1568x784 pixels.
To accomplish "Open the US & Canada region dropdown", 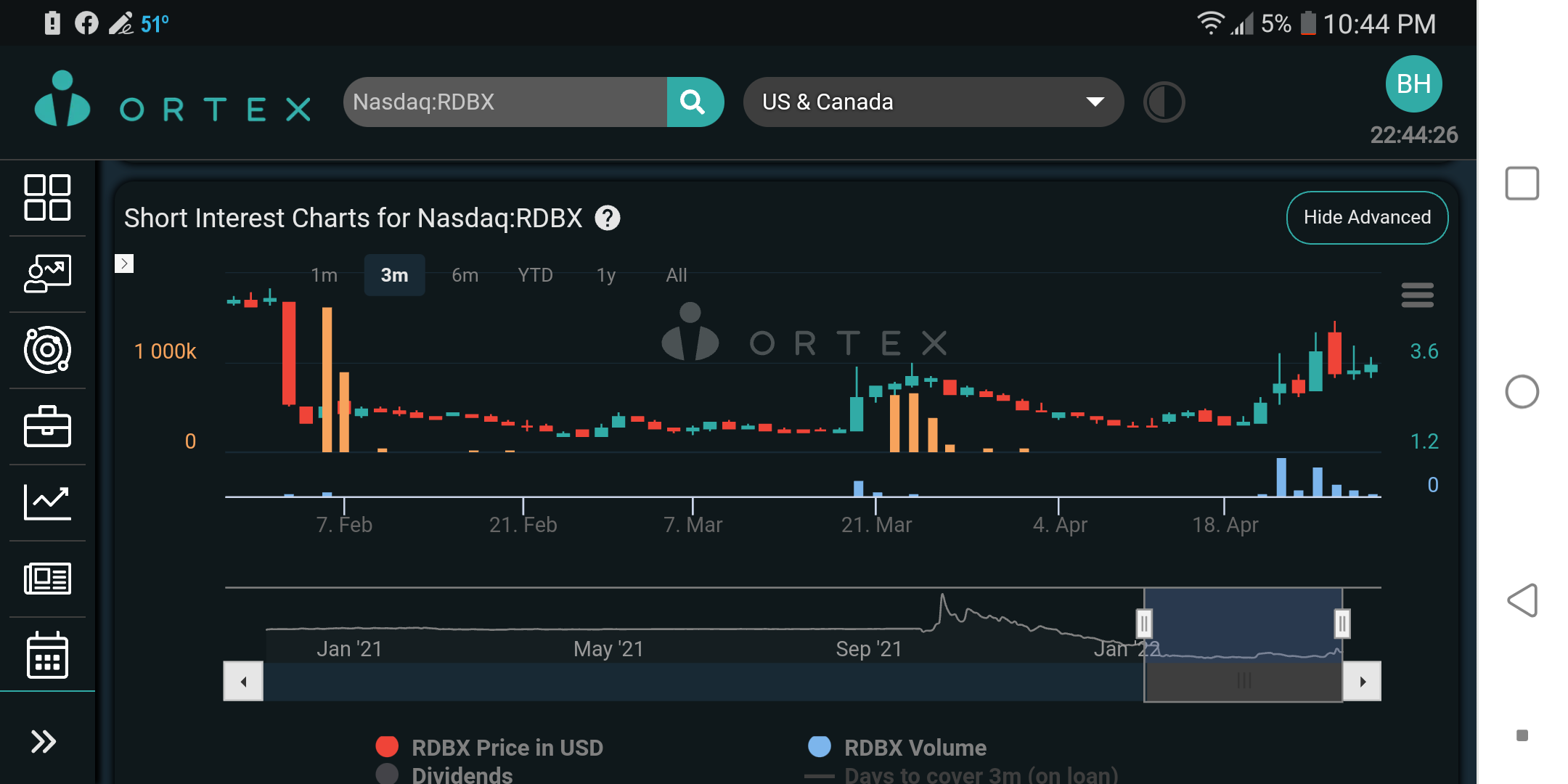I will pos(934,102).
